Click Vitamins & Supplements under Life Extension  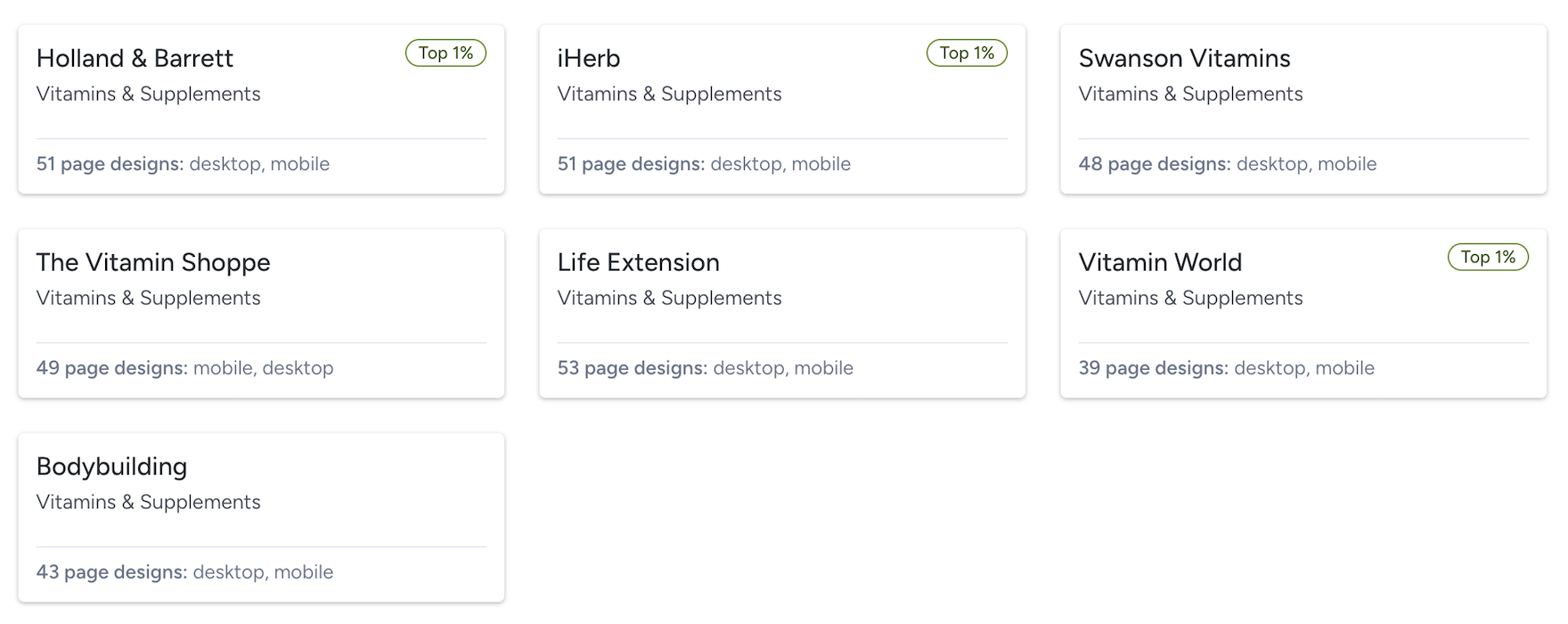coord(669,299)
